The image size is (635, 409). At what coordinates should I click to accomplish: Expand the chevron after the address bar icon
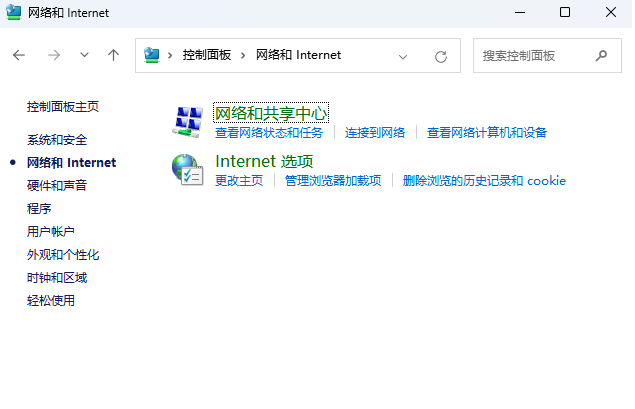[170, 55]
